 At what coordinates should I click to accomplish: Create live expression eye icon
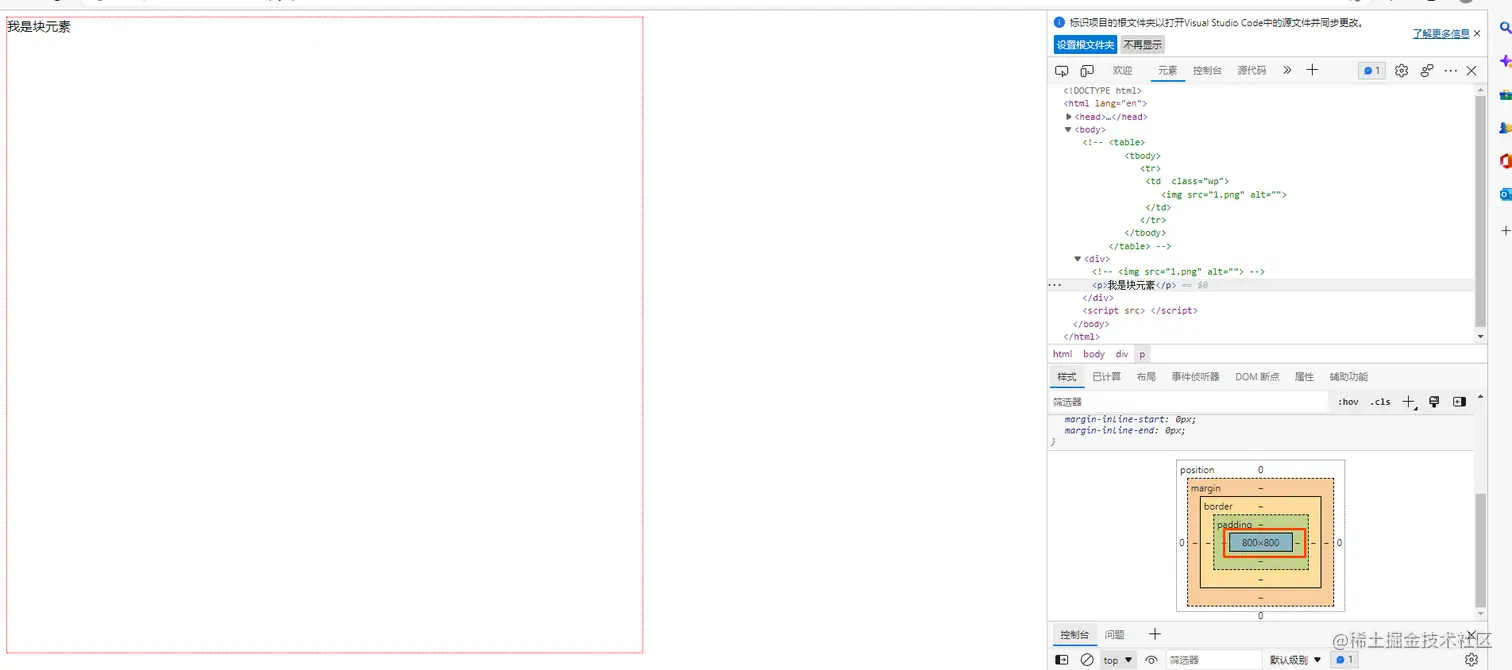1151,660
